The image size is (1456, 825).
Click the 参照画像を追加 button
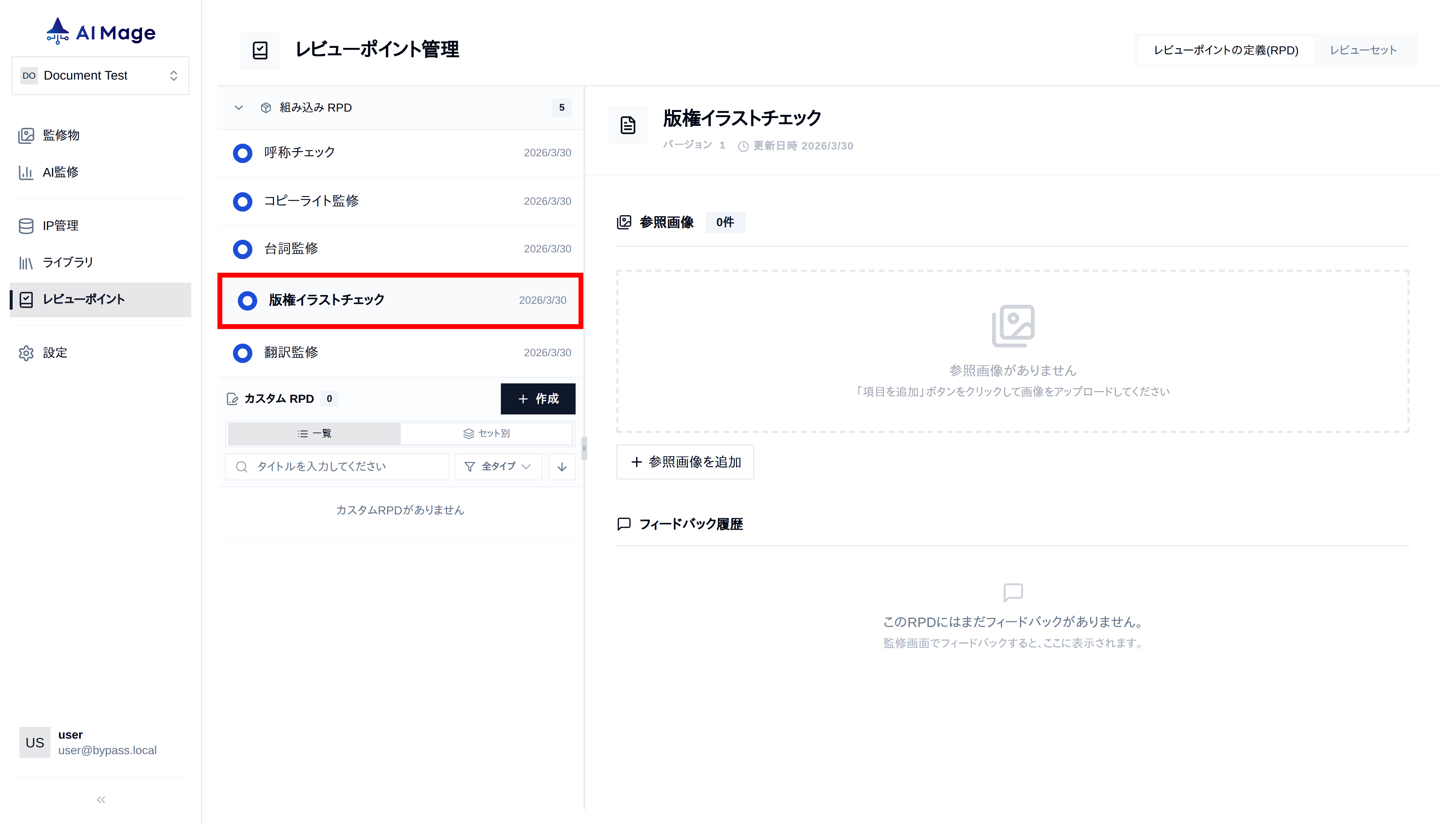coord(685,462)
